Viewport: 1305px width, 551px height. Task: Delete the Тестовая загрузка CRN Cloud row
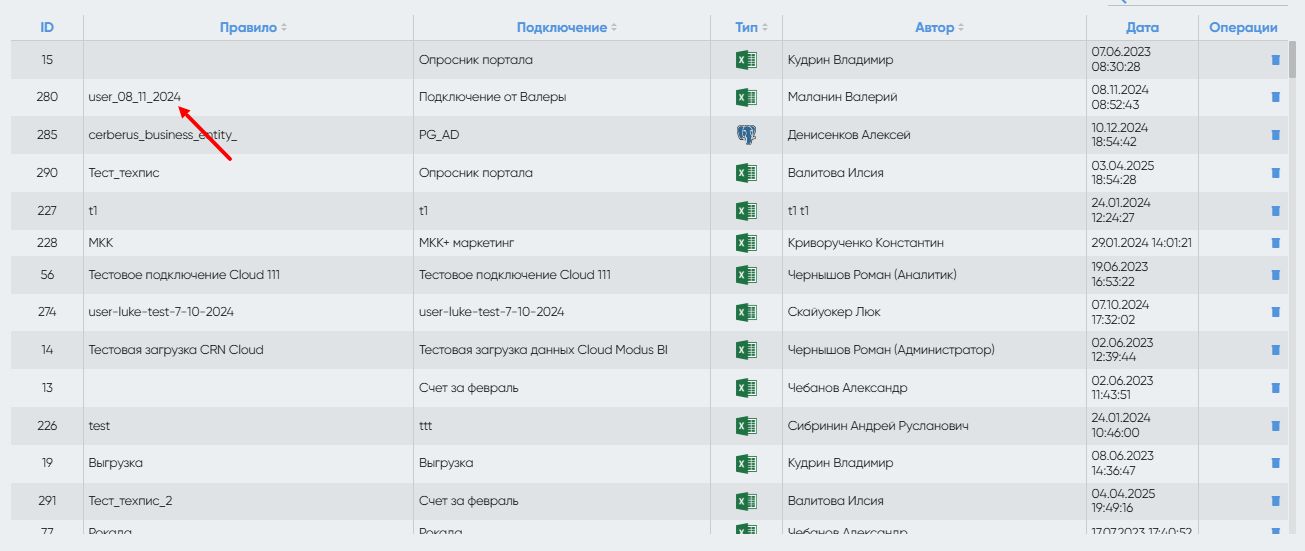tap(1275, 350)
